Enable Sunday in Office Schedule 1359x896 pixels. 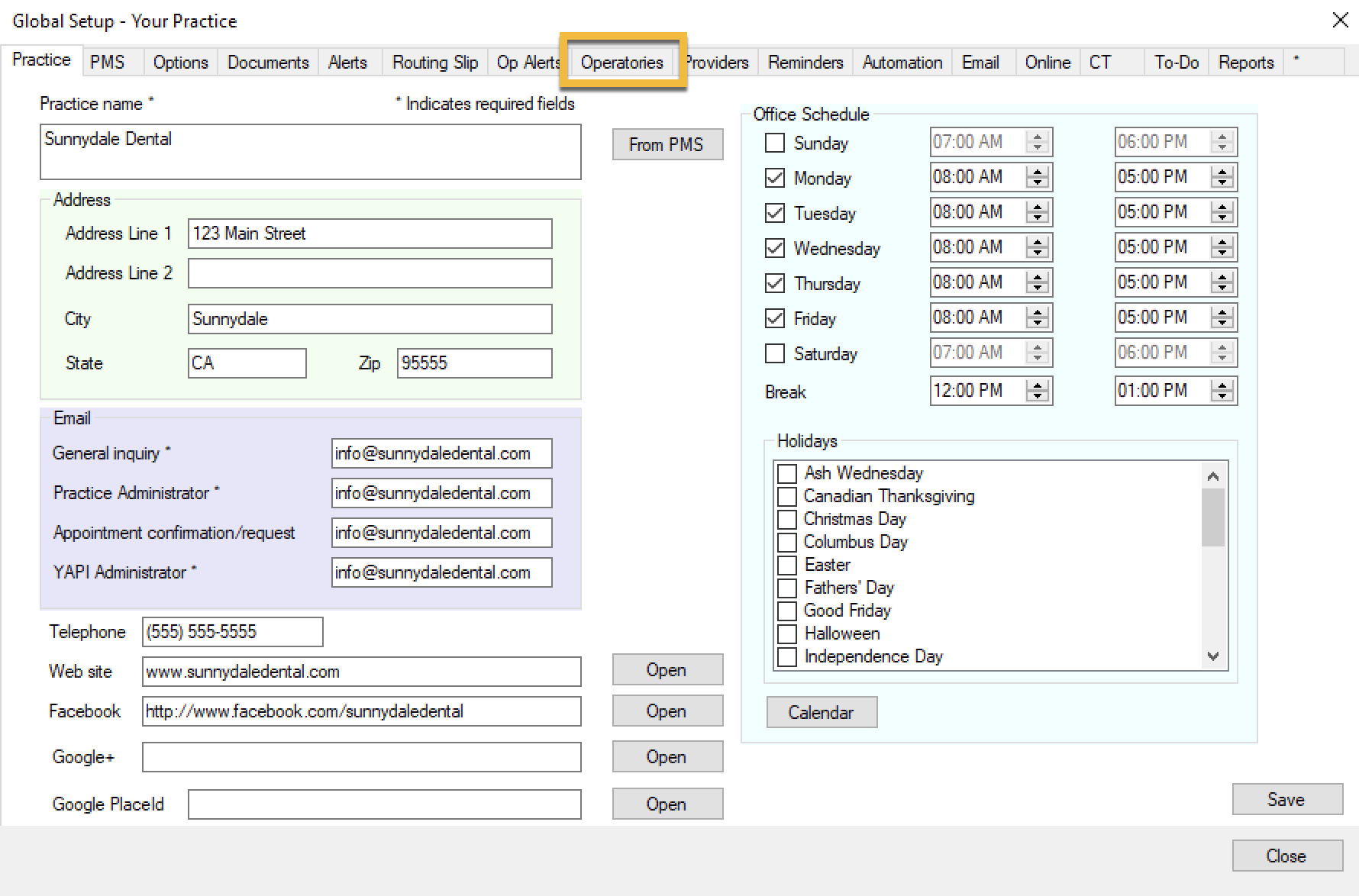[775, 143]
